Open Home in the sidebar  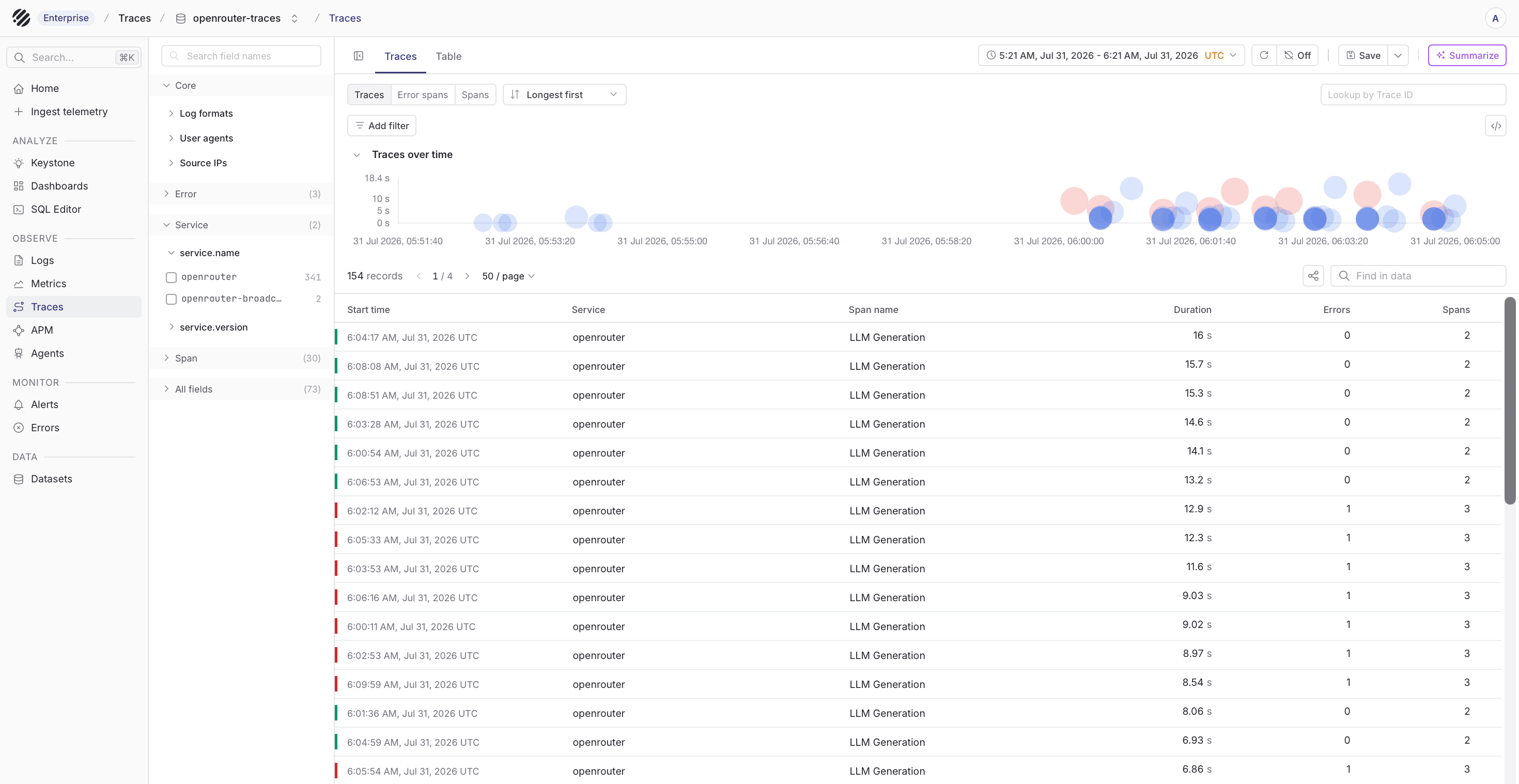tap(74, 88)
